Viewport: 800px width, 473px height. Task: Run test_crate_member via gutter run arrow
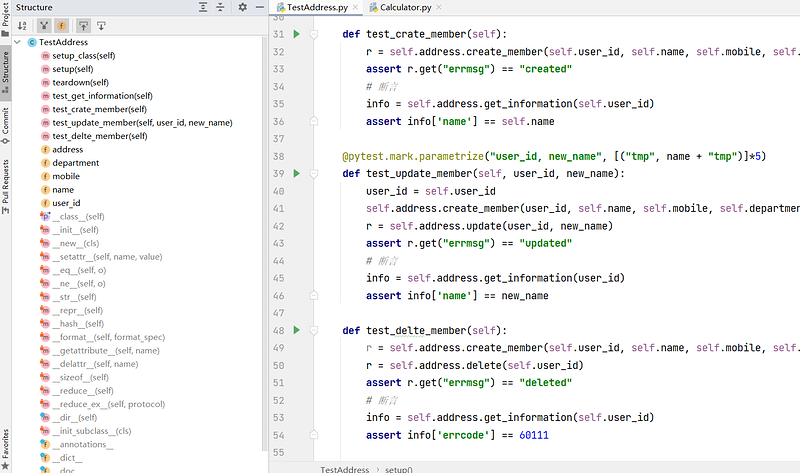296,34
